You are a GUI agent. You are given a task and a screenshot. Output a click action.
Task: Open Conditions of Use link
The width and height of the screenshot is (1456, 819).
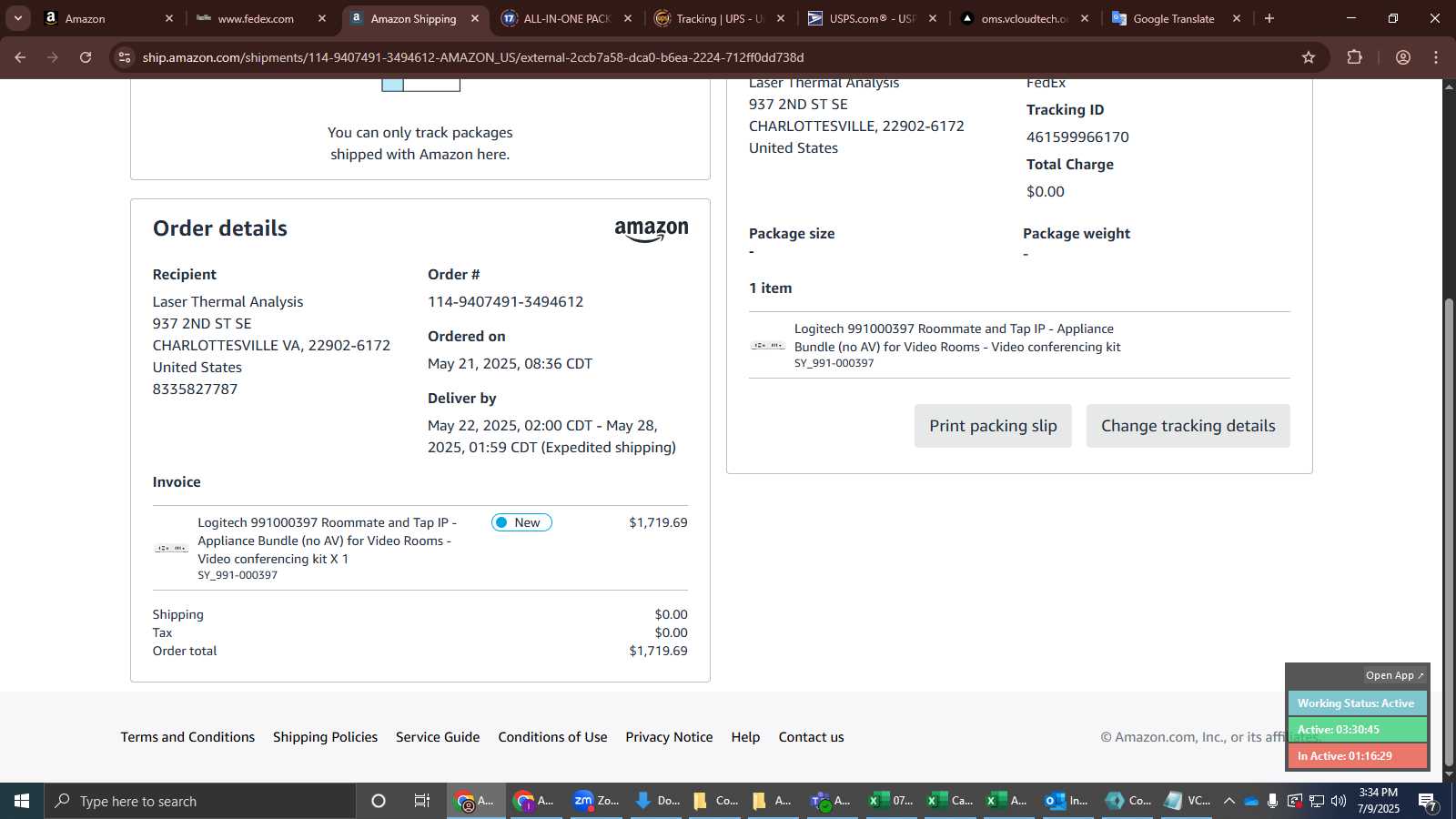click(552, 737)
